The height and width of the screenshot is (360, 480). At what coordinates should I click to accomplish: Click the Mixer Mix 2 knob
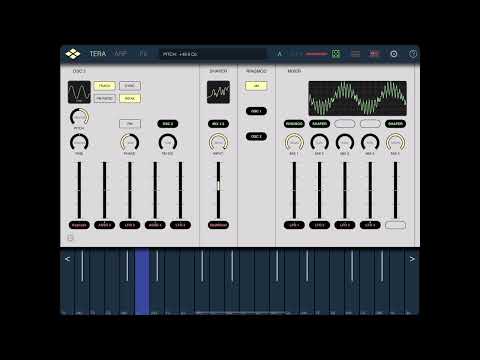[x=319, y=143]
